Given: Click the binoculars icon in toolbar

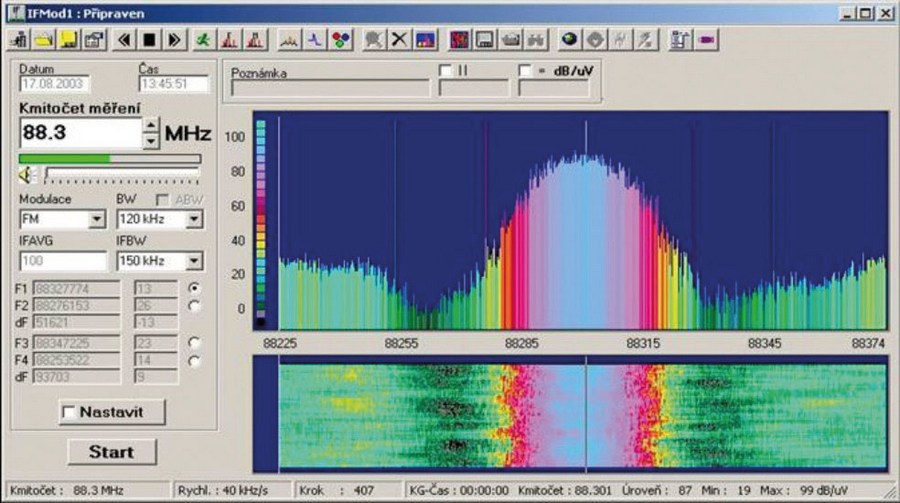Looking at the screenshot, I should click(x=536, y=40).
